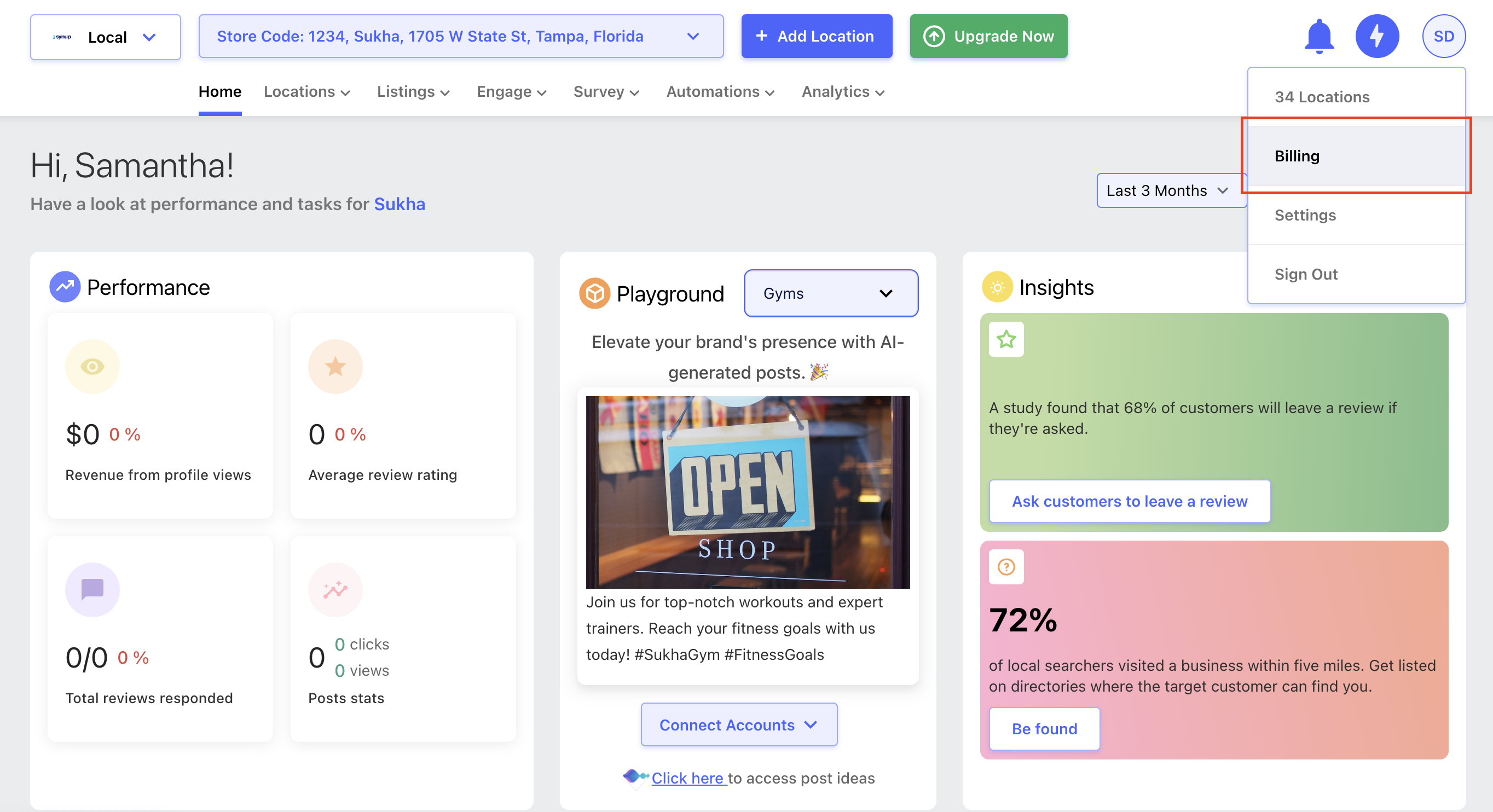This screenshot has width=1493, height=812.
Task: Click Ask customers to leave a review
Action: pos(1129,501)
